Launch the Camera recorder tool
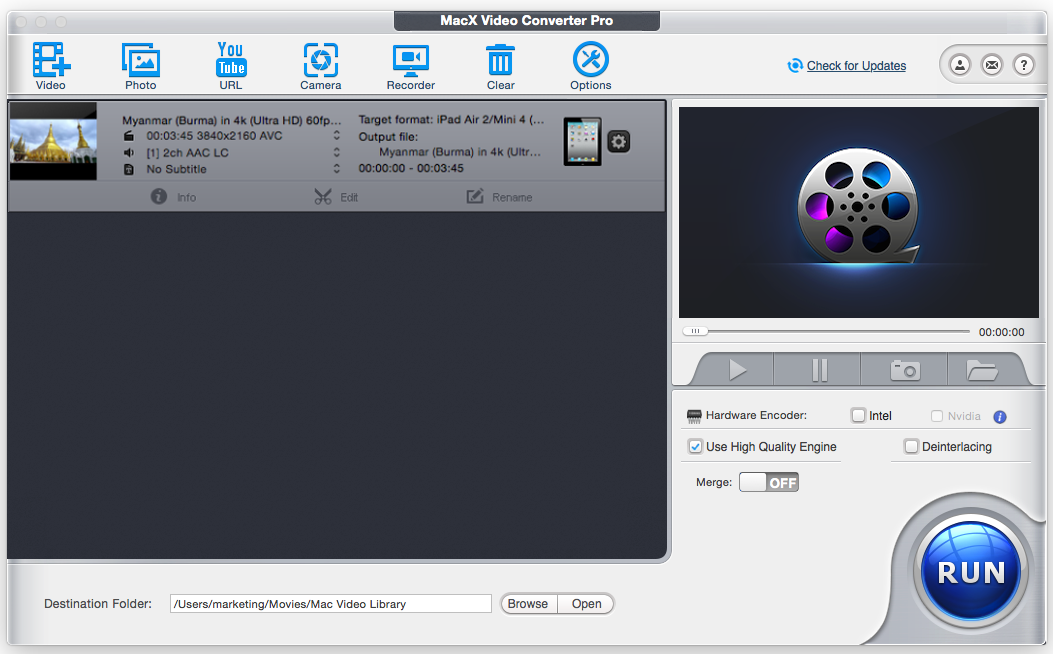This screenshot has height=654, width=1053. point(320,60)
